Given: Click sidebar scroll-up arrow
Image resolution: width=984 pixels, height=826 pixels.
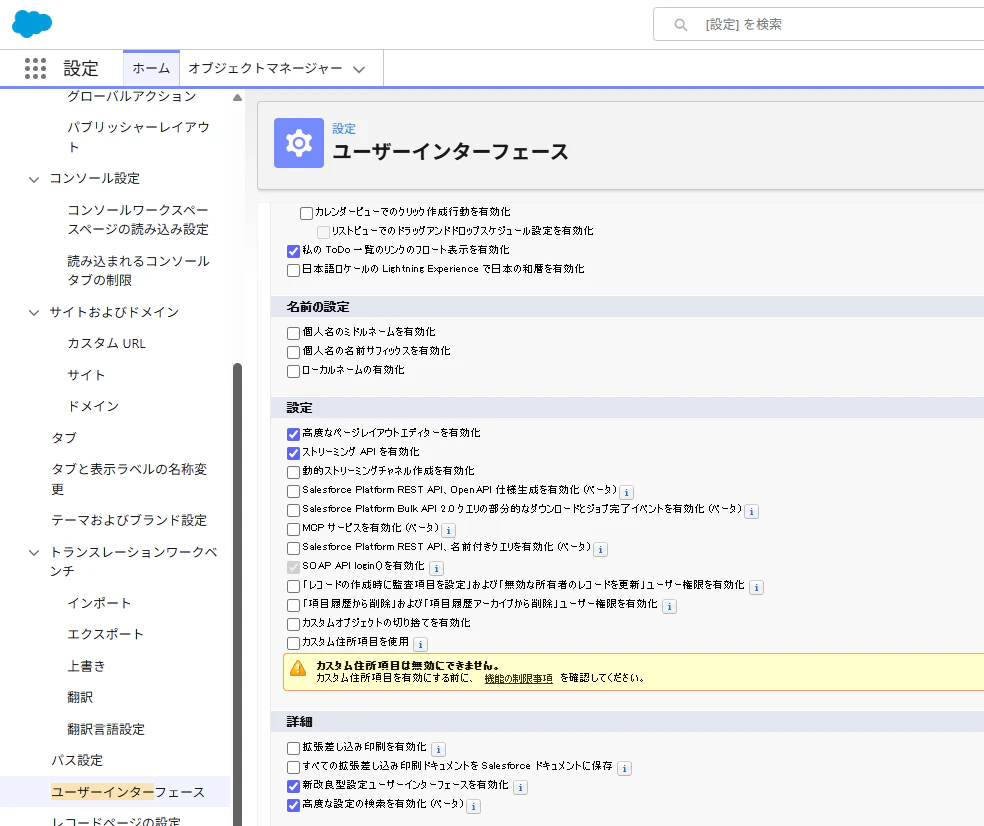Looking at the screenshot, I should [237, 97].
